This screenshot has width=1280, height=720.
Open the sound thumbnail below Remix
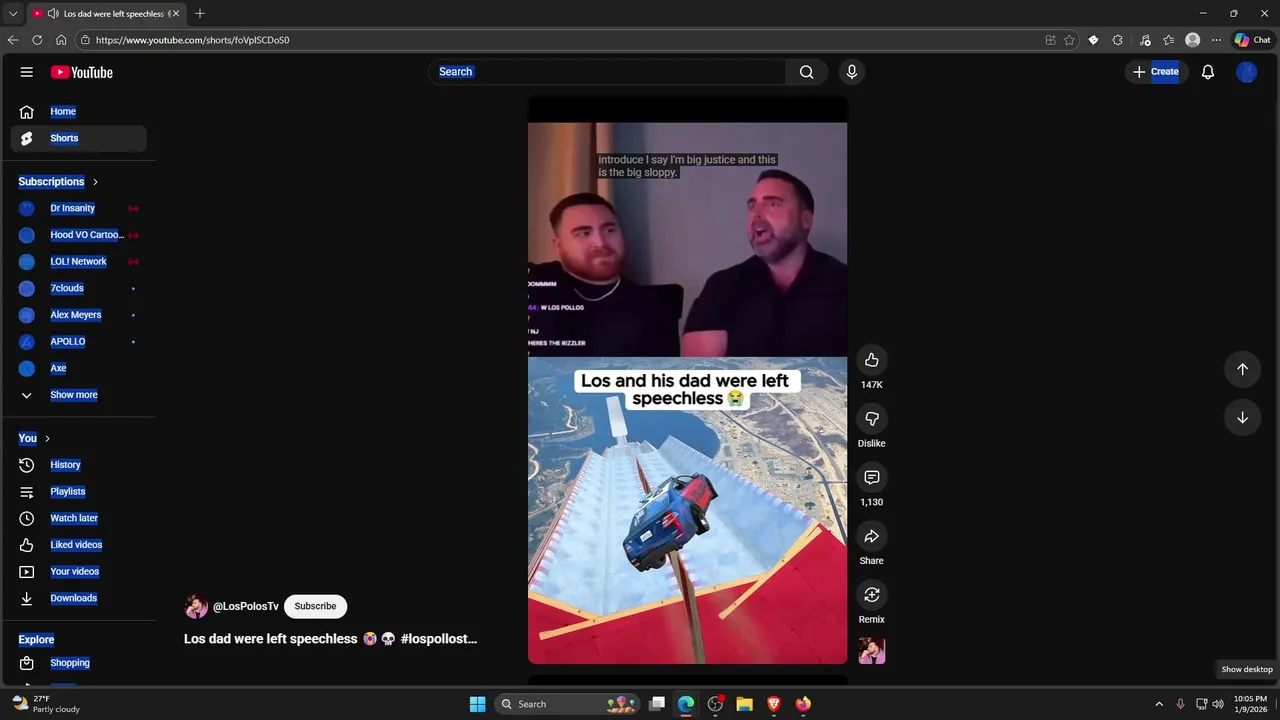coord(872,651)
